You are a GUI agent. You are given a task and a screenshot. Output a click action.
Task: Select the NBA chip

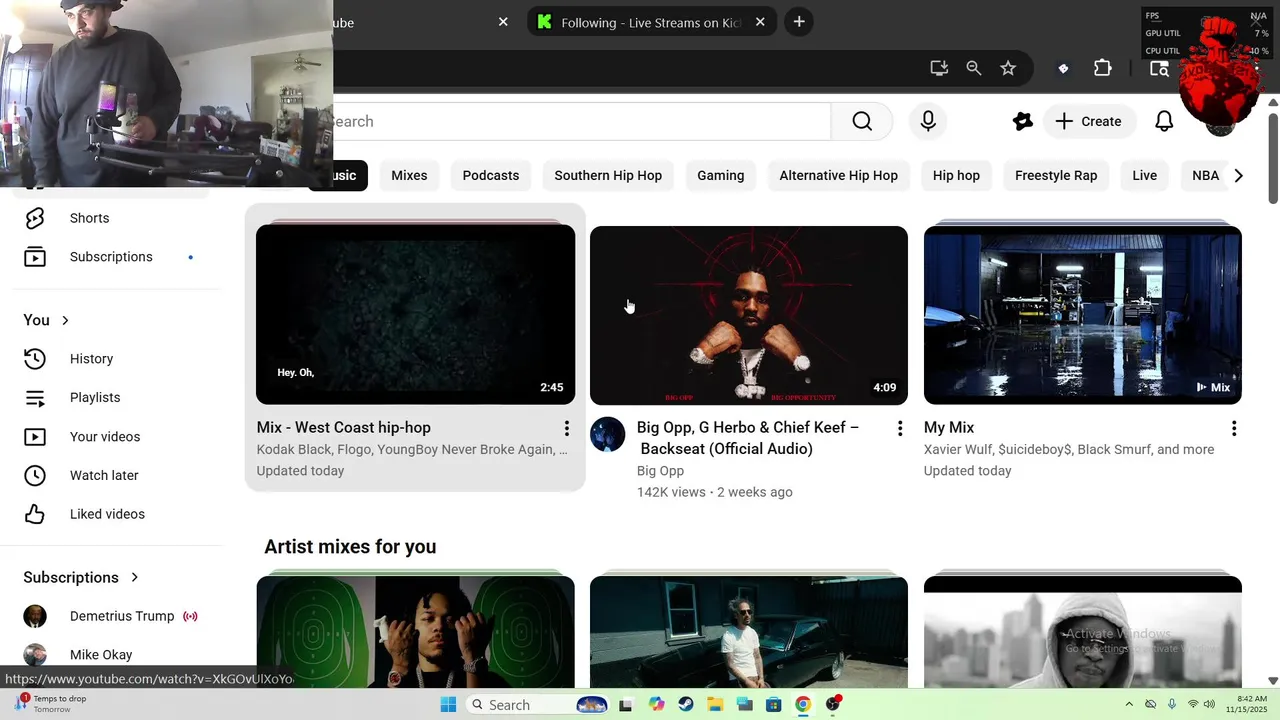(x=1205, y=175)
